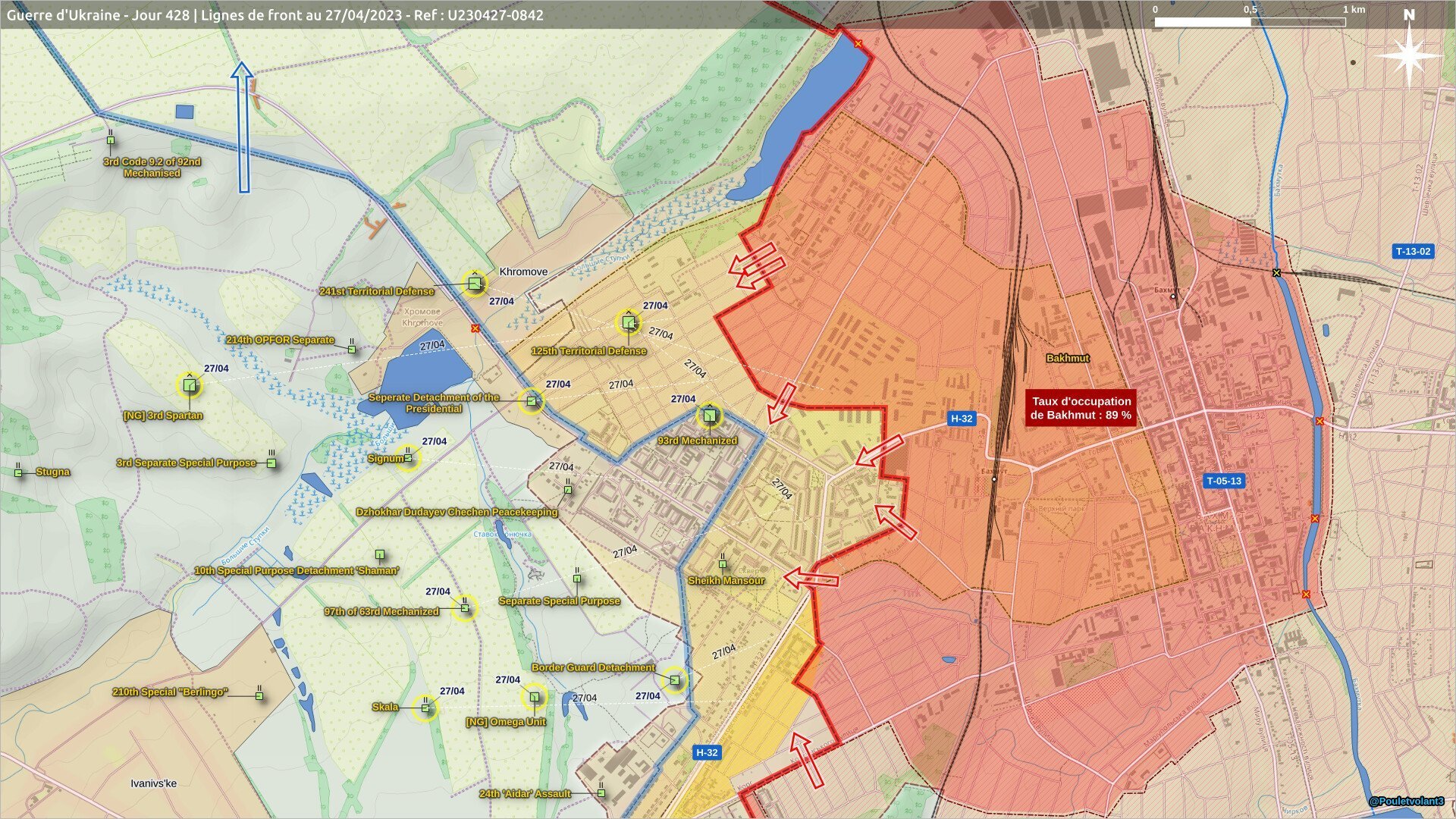Viewport: 1456px width, 819px height.
Task: Click the 97th of 63rd Mechanized icon
Action: point(465,607)
